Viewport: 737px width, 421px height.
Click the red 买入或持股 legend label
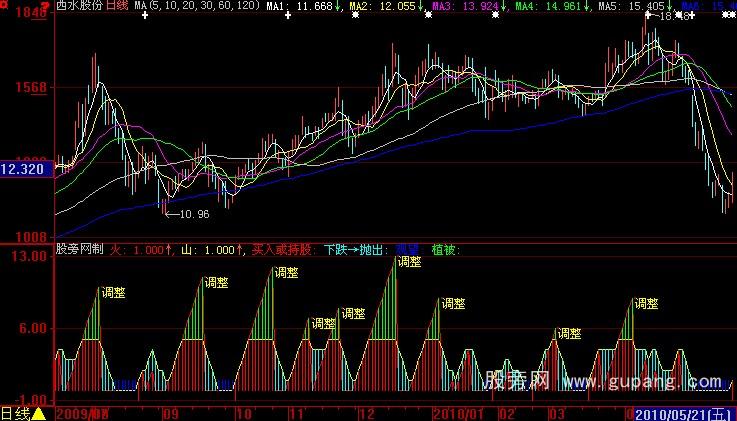point(281,250)
